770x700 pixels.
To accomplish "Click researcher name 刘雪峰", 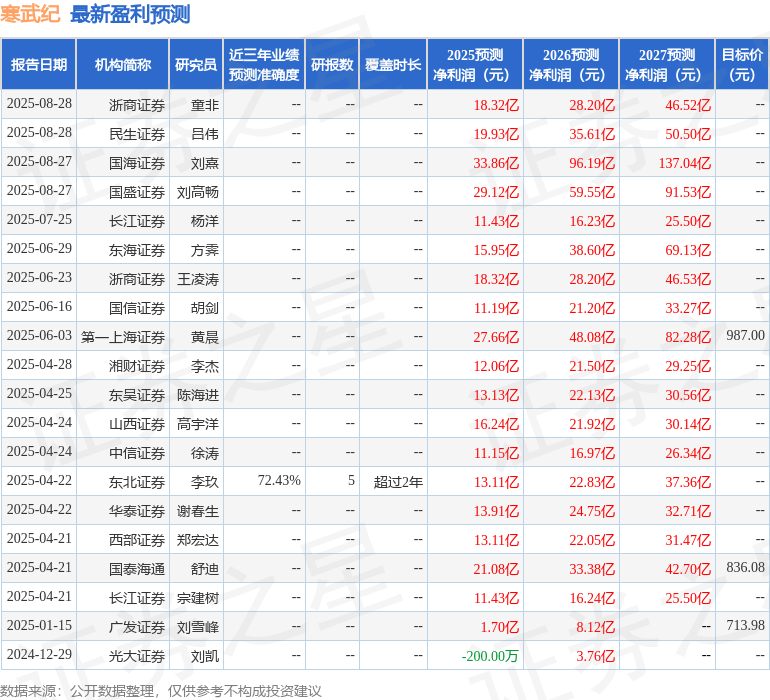I will (198, 627).
